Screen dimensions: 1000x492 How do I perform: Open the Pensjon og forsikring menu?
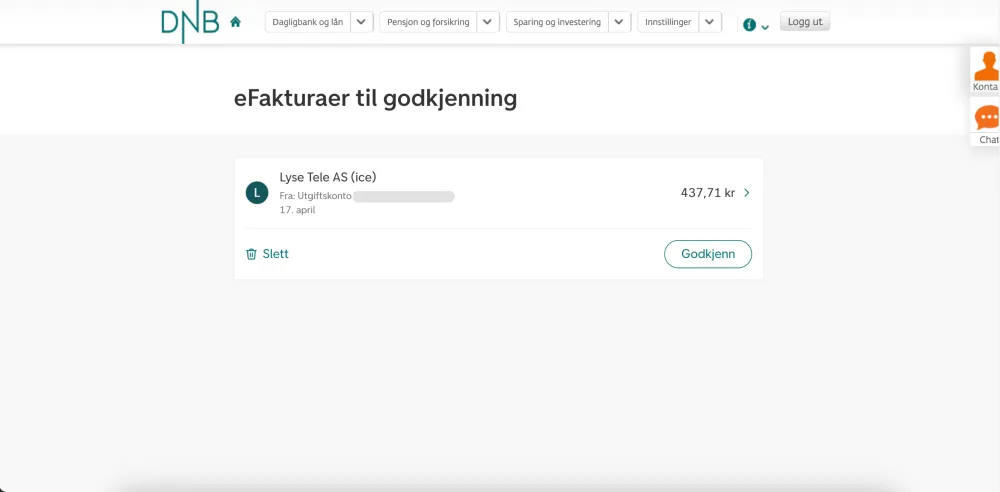[428, 22]
